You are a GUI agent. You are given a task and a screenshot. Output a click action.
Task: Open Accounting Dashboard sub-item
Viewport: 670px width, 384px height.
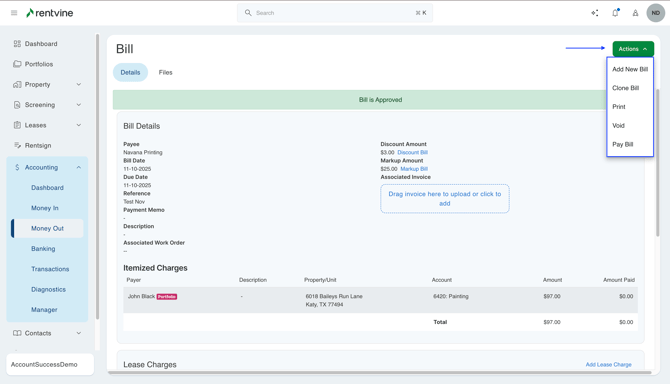click(47, 188)
